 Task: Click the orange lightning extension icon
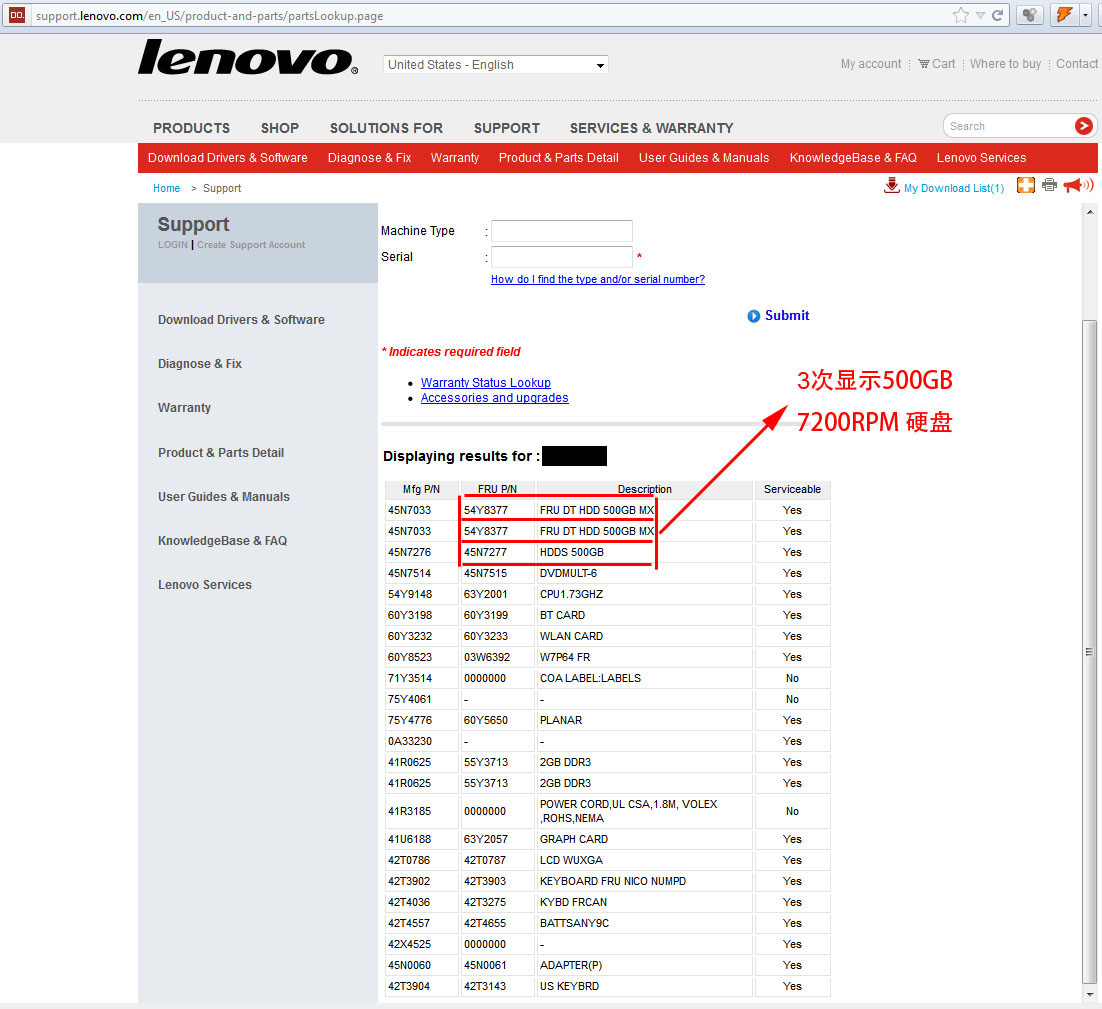(1063, 15)
